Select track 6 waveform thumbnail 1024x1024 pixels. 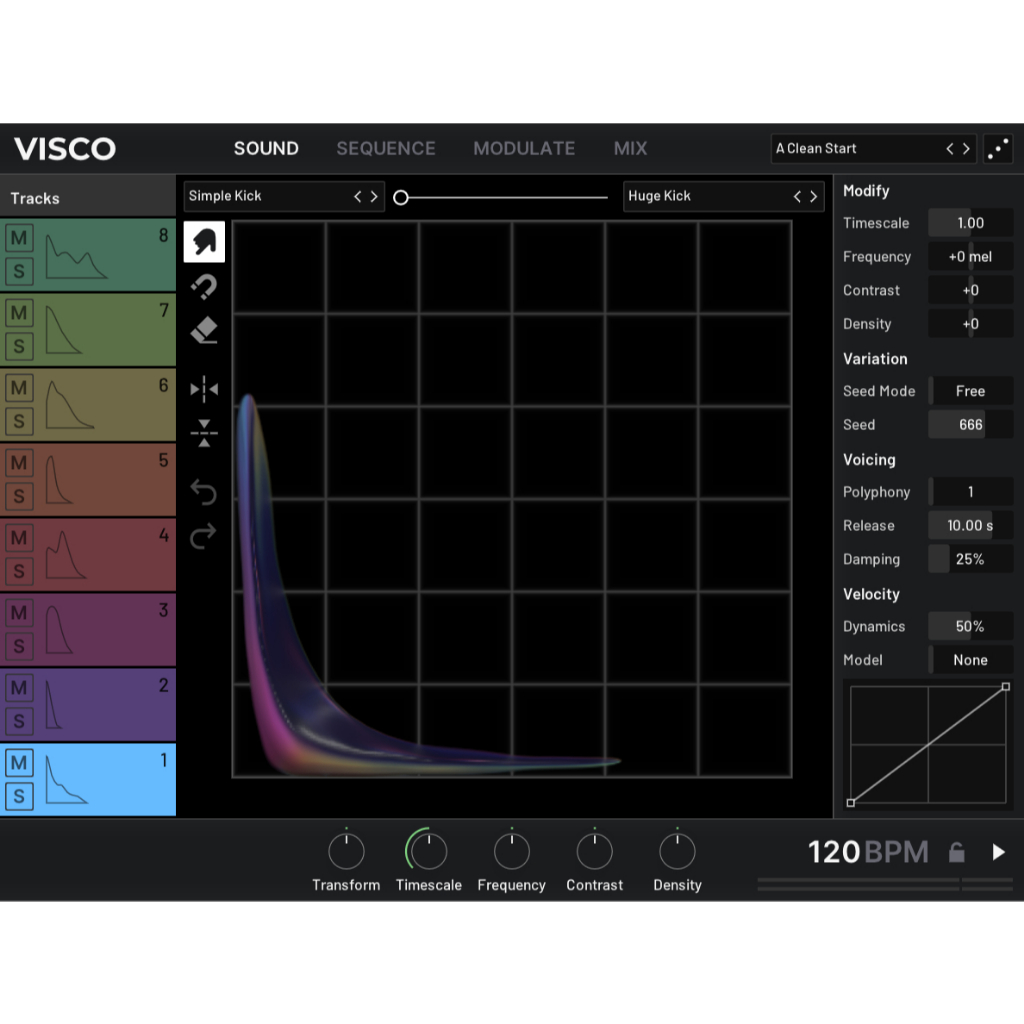pyautogui.click(x=69, y=406)
